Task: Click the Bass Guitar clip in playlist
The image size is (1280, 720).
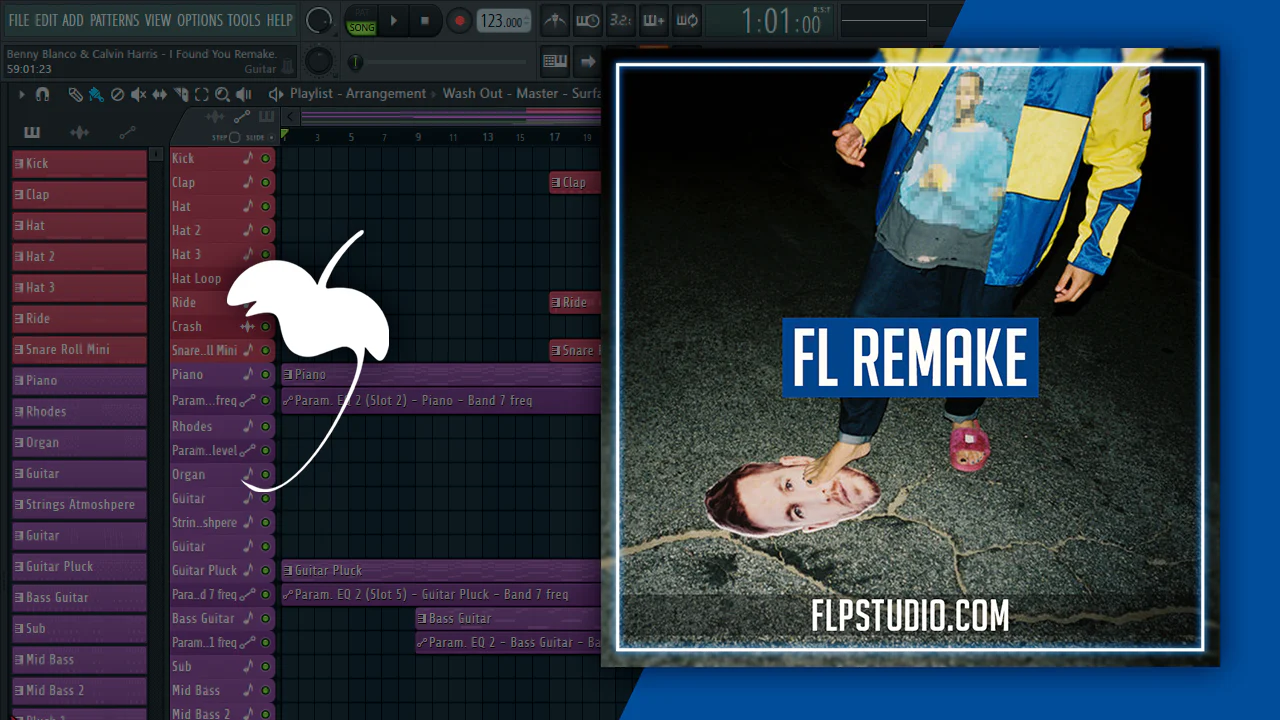Action: point(508,618)
